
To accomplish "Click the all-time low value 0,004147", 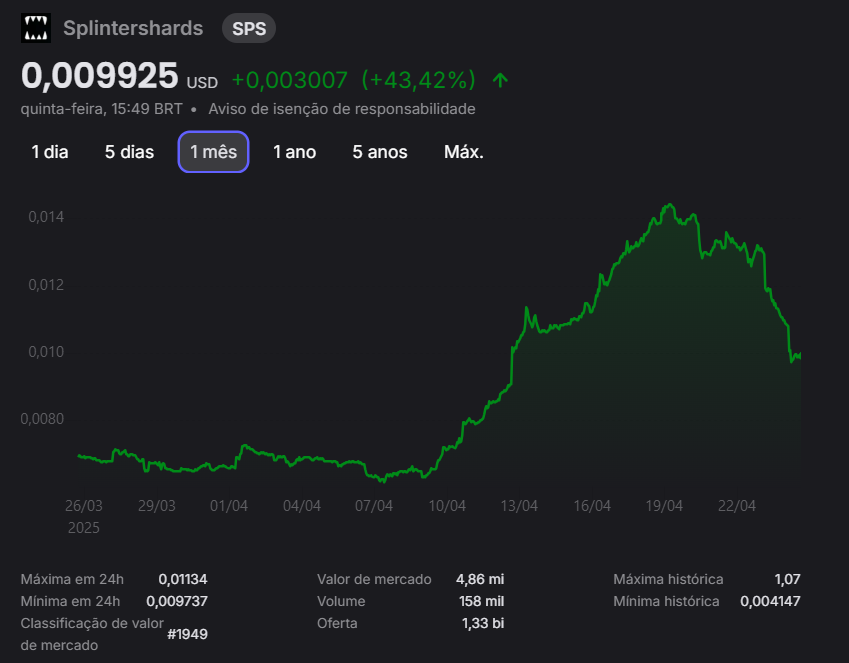I will coord(770,601).
